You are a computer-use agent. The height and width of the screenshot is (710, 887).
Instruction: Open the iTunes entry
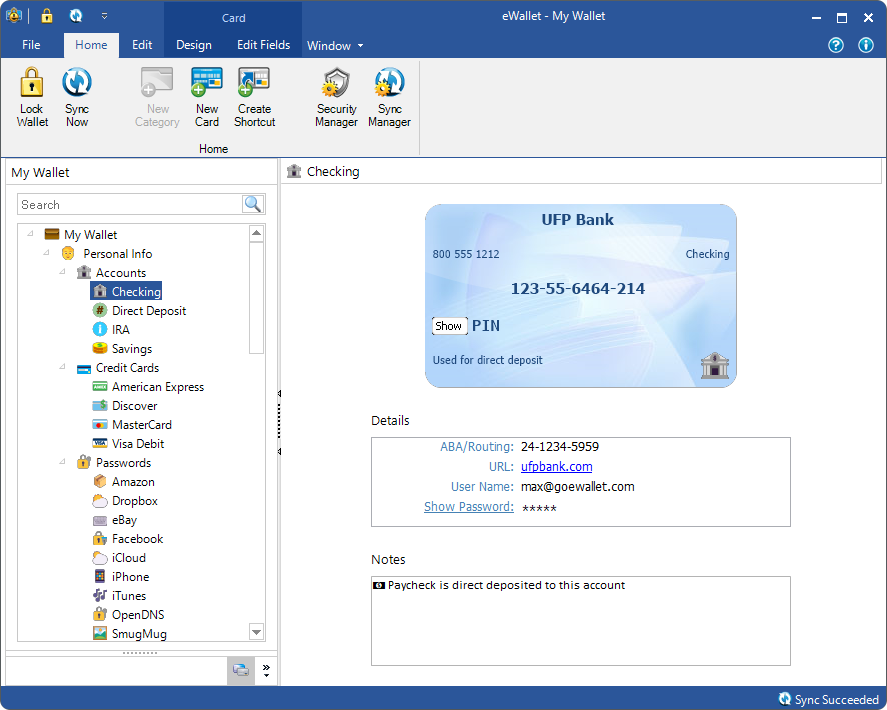119,596
